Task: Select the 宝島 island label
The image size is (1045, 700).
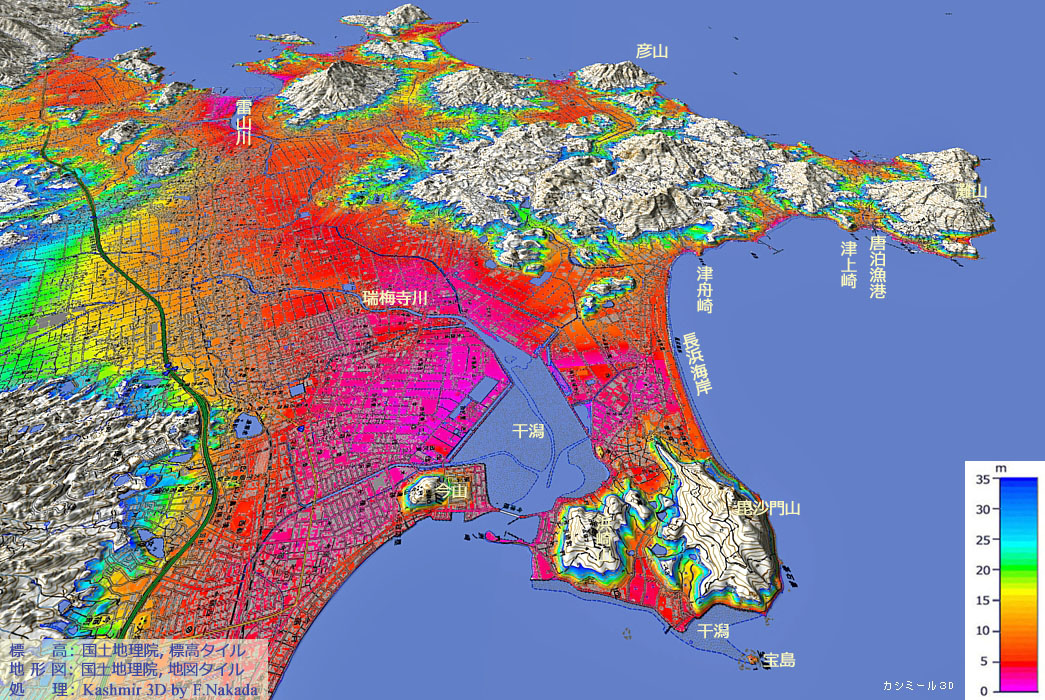Action: (x=778, y=660)
